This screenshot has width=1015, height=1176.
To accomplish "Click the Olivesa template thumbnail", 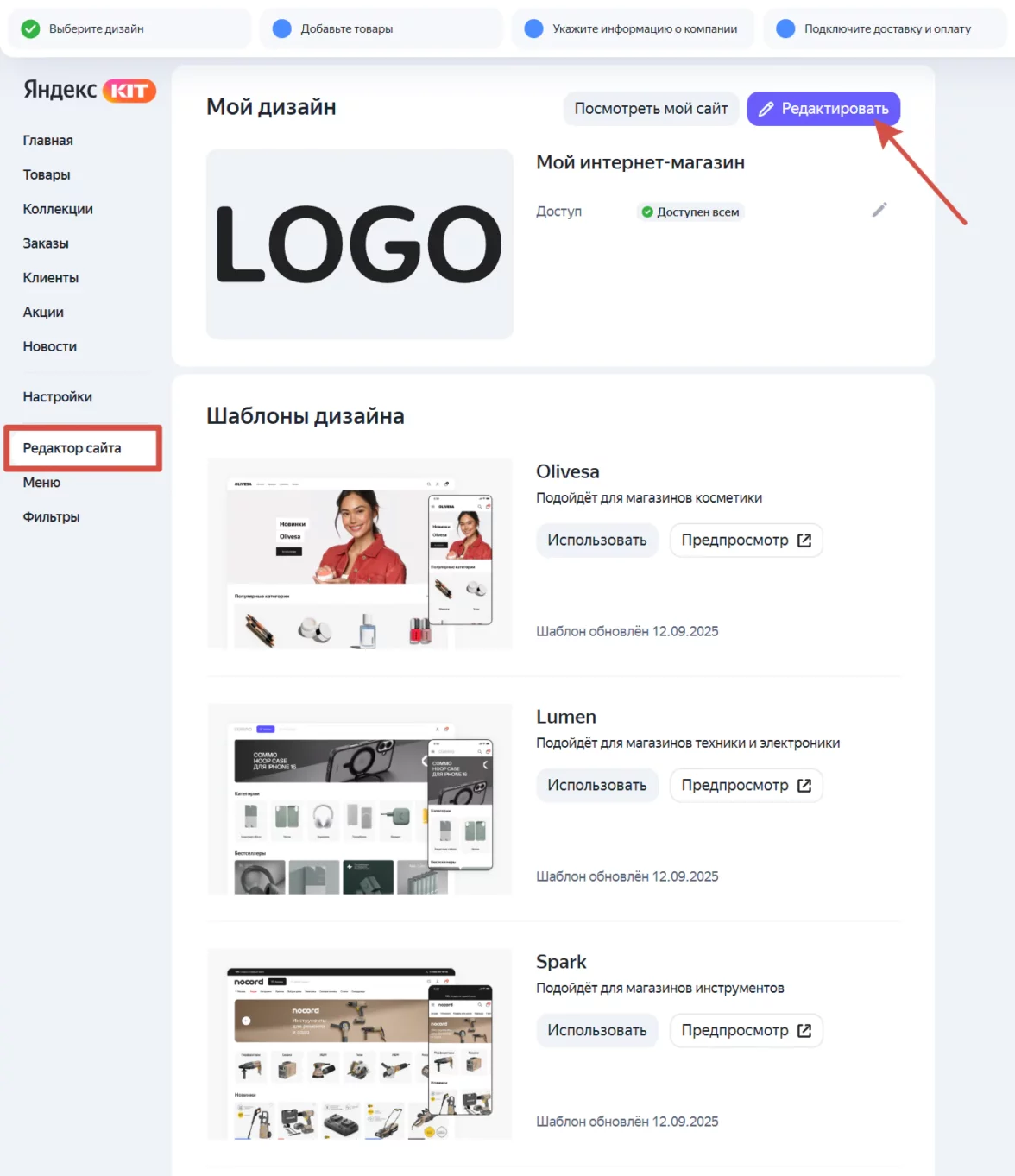I will [x=360, y=553].
